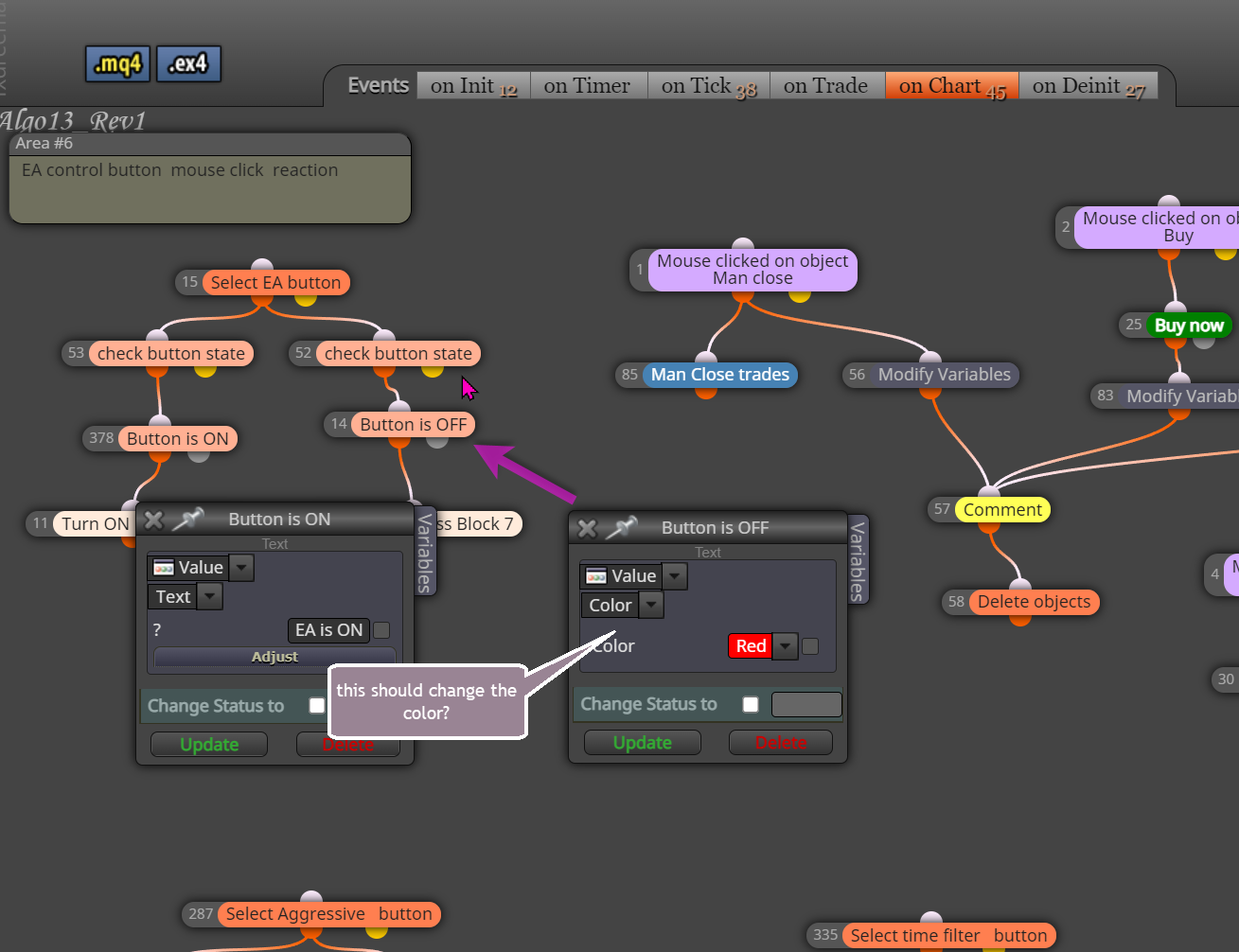
Task: Open the on Trade events tab
Action: [827, 86]
